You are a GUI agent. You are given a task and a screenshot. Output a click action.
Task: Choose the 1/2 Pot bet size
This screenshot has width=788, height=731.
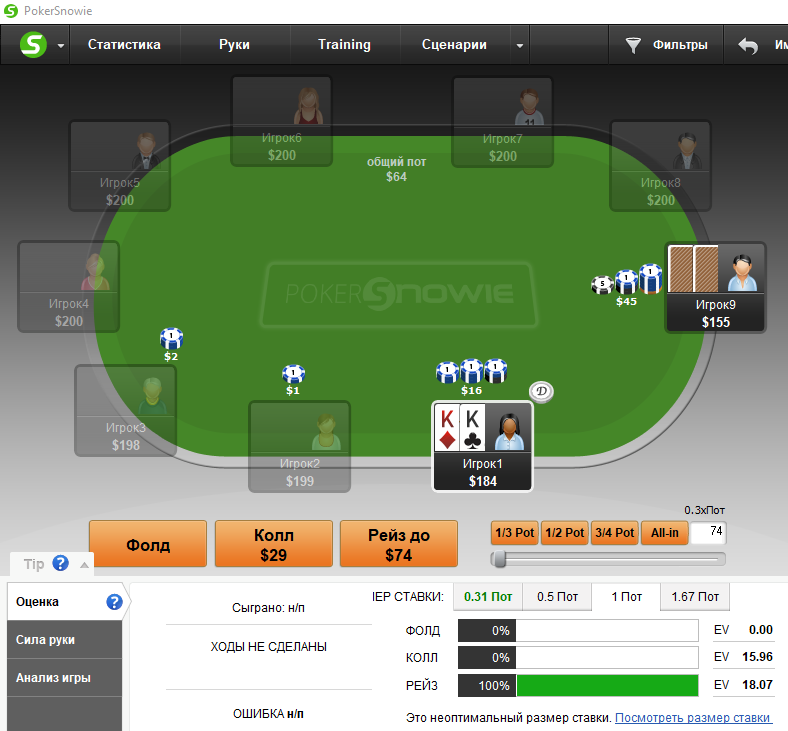(564, 533)
